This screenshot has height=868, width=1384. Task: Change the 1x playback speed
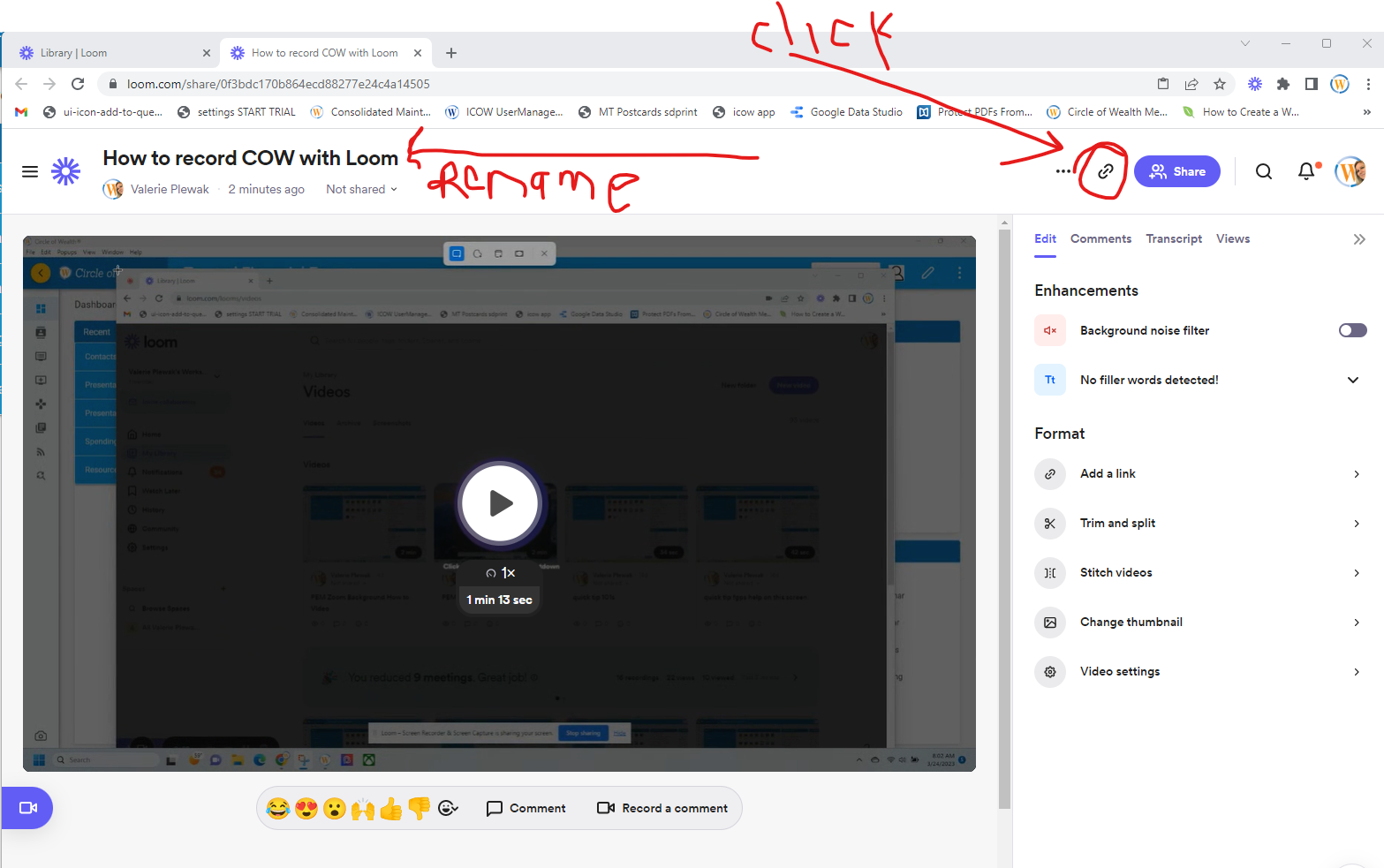click(500, 573)
